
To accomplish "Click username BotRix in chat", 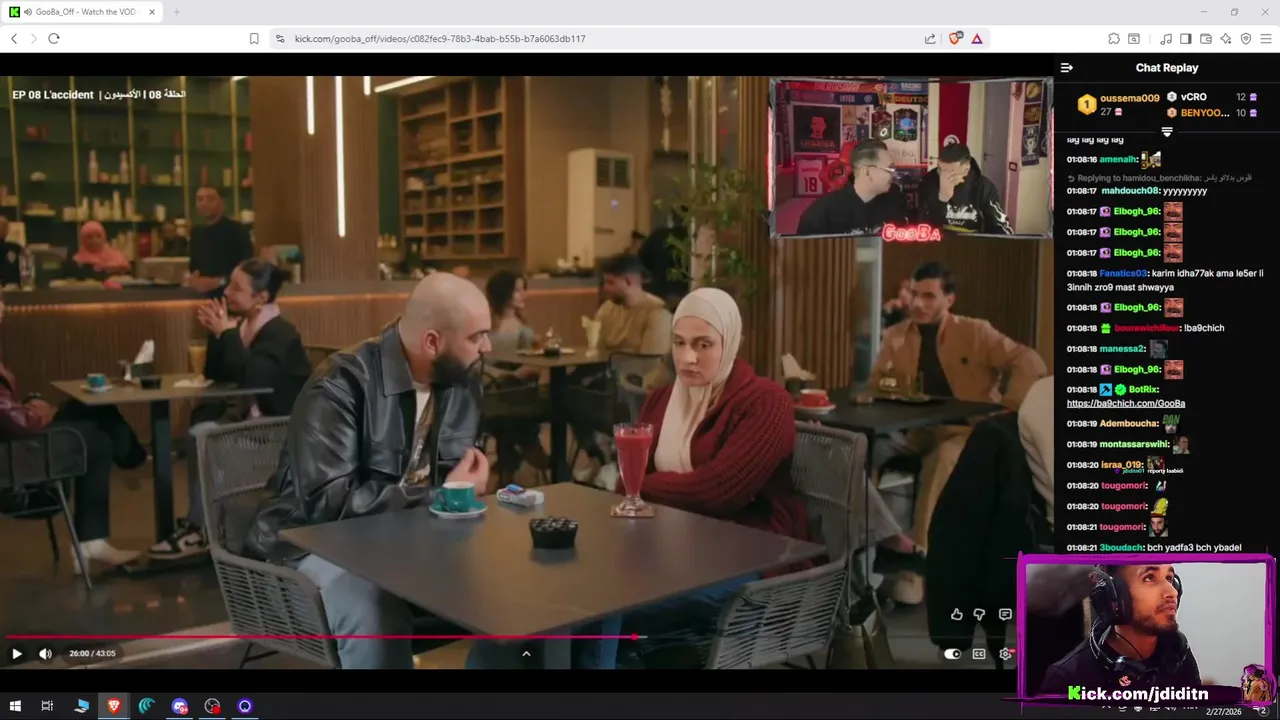I will point(1143,389).
